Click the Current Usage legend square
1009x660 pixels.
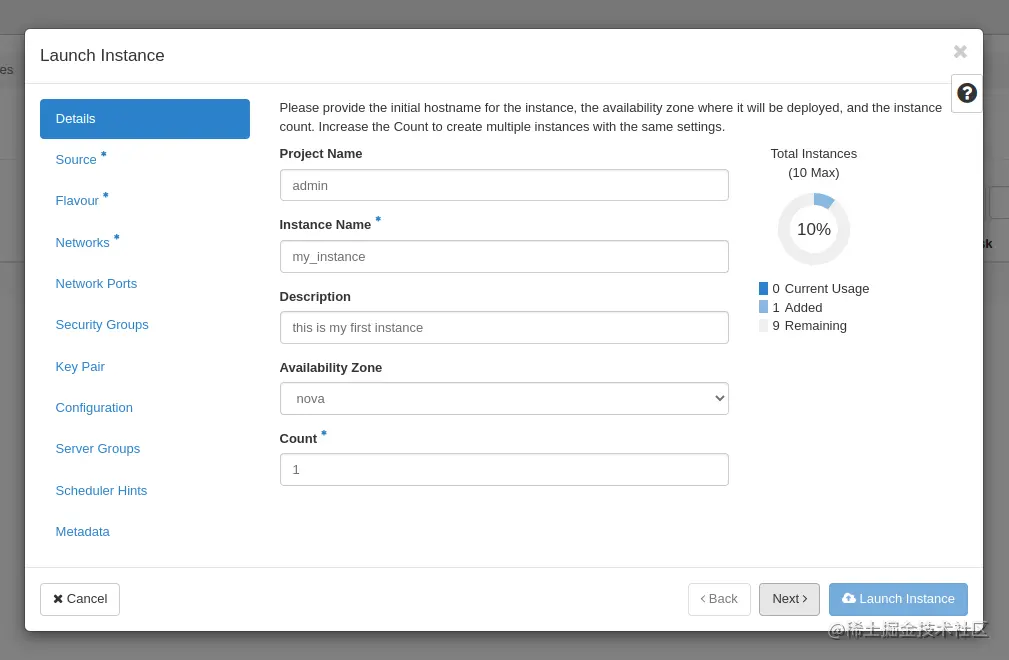click(x=763, y=288)
